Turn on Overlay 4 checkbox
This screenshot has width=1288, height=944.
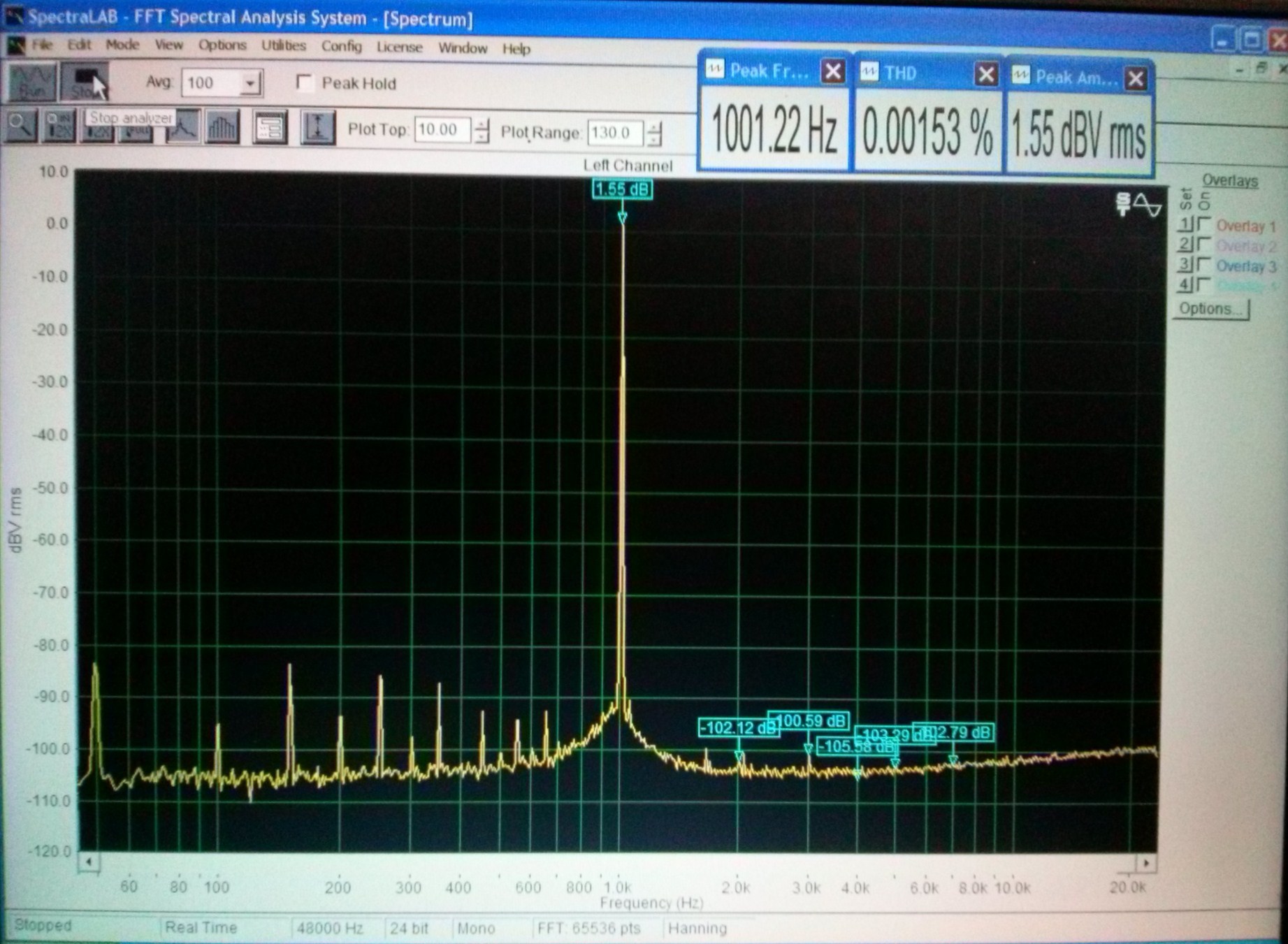click(x=1203, y=284)
